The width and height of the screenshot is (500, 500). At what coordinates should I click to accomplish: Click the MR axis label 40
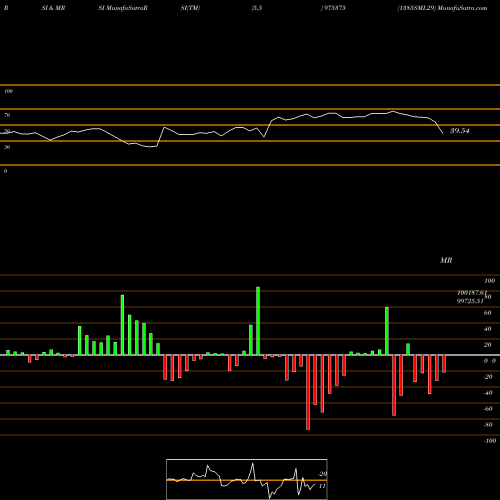pyautogui.click(x=487, y=329)
